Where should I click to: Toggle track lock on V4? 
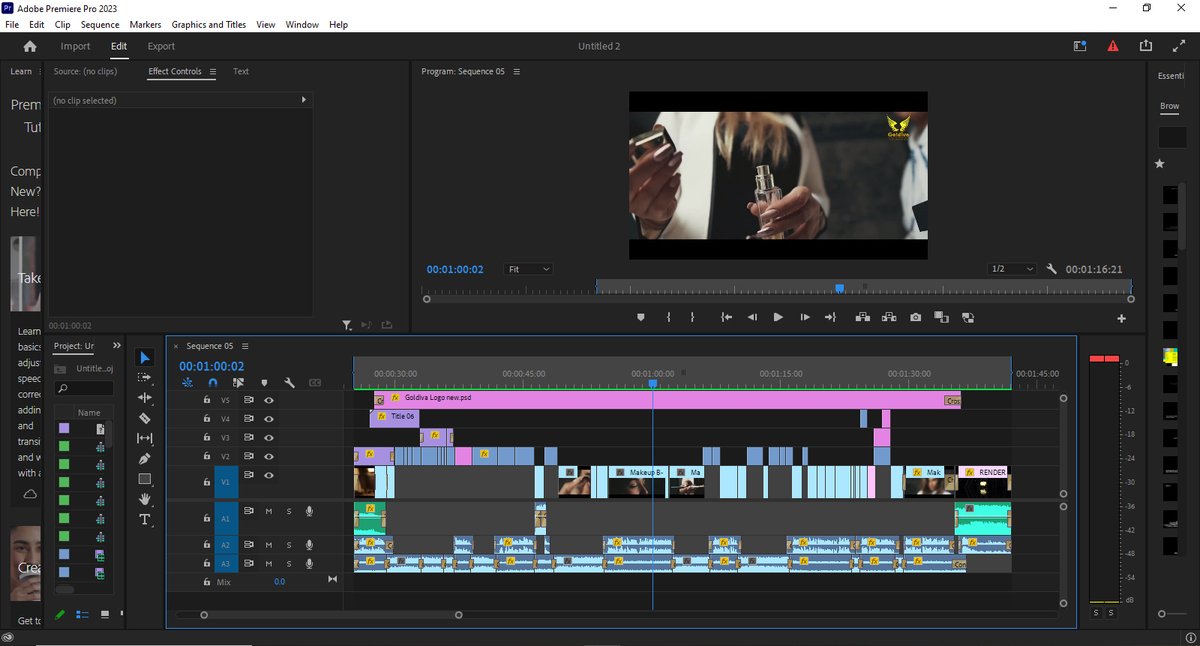point(207,418)
